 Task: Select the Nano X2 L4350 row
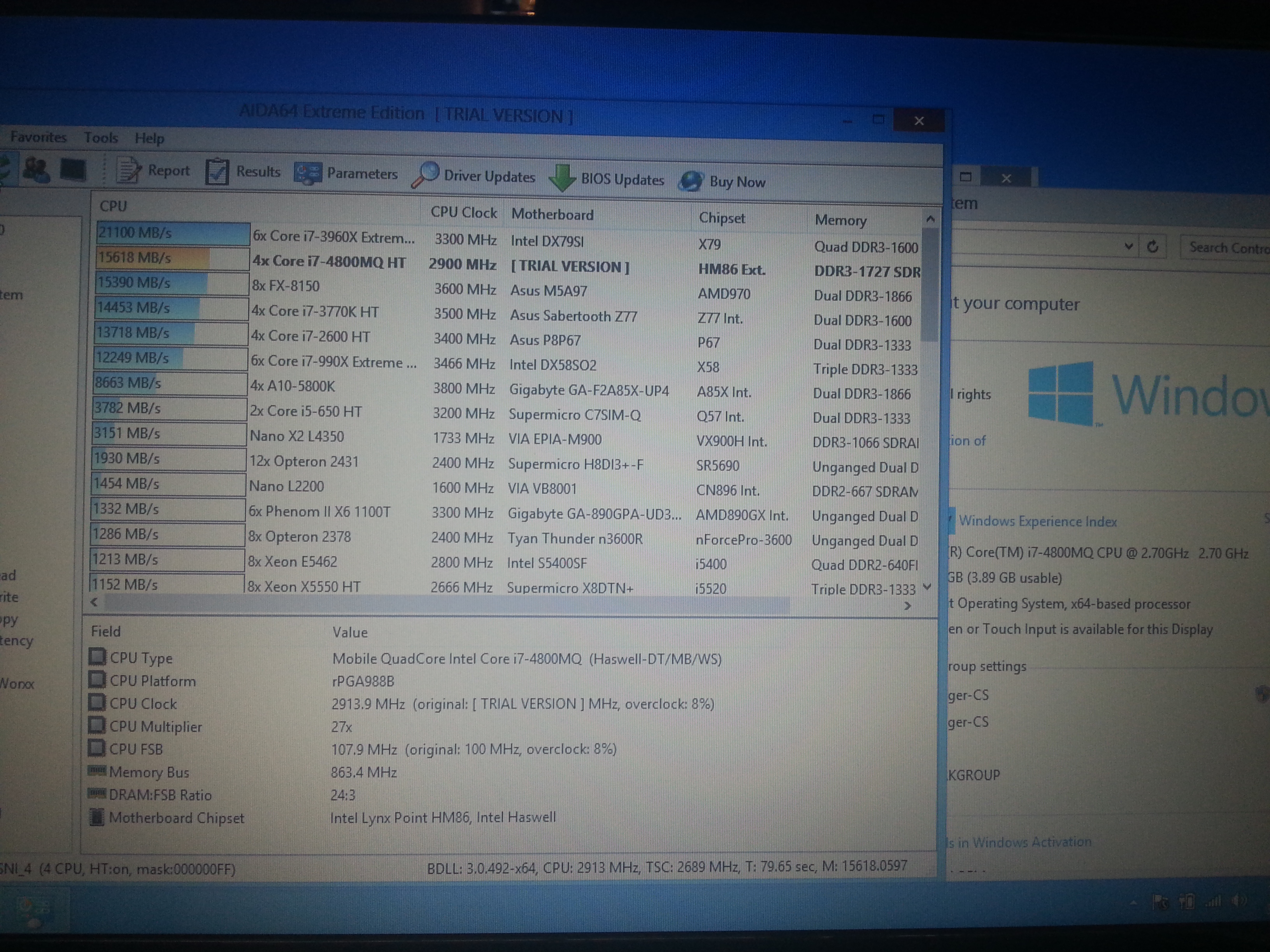506,438
